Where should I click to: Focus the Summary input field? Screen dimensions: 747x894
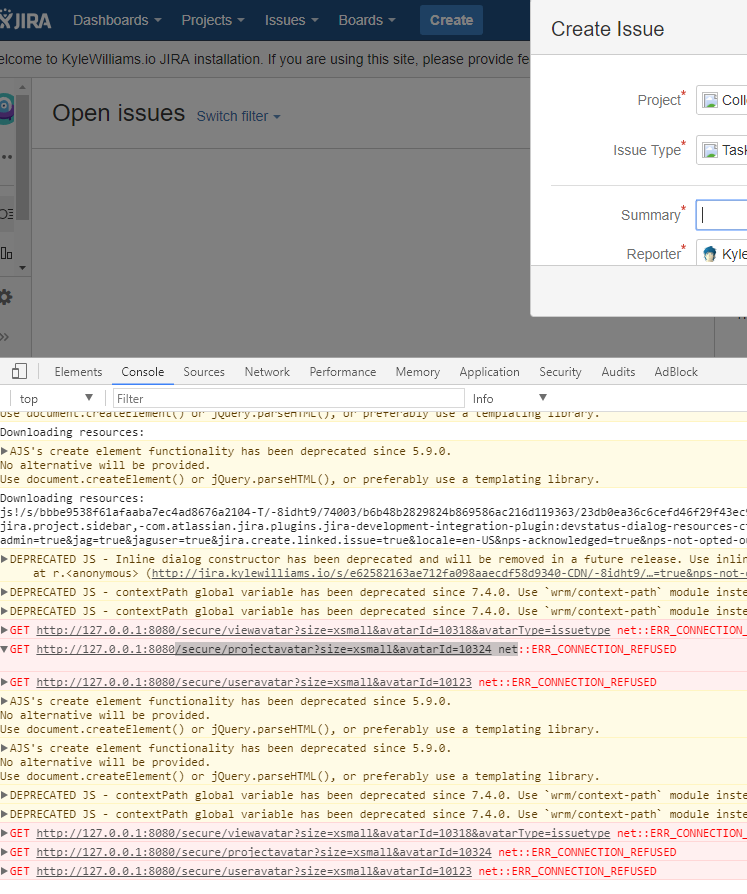722,215
